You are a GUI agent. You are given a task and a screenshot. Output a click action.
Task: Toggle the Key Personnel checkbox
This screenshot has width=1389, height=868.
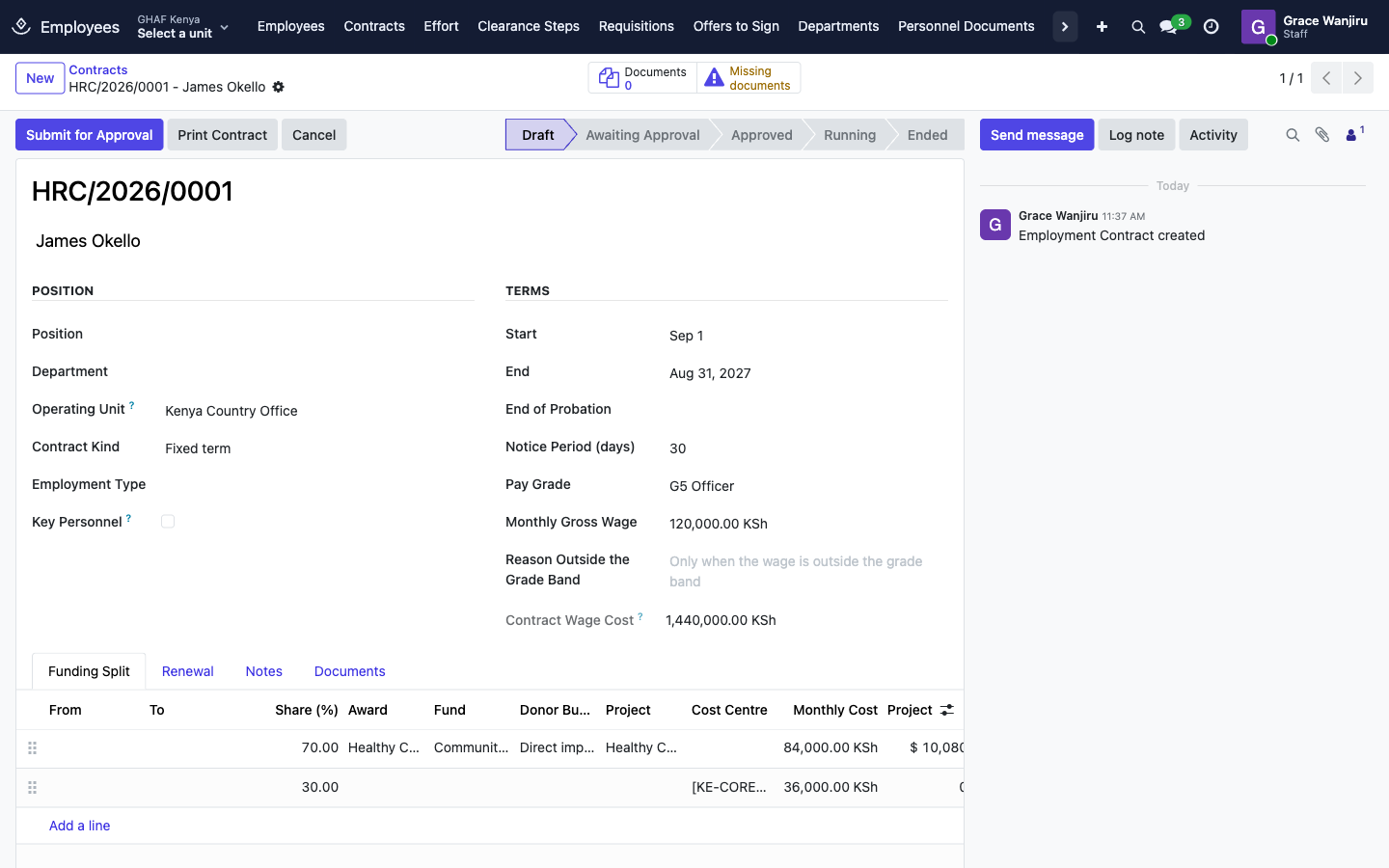coord(168,522)
